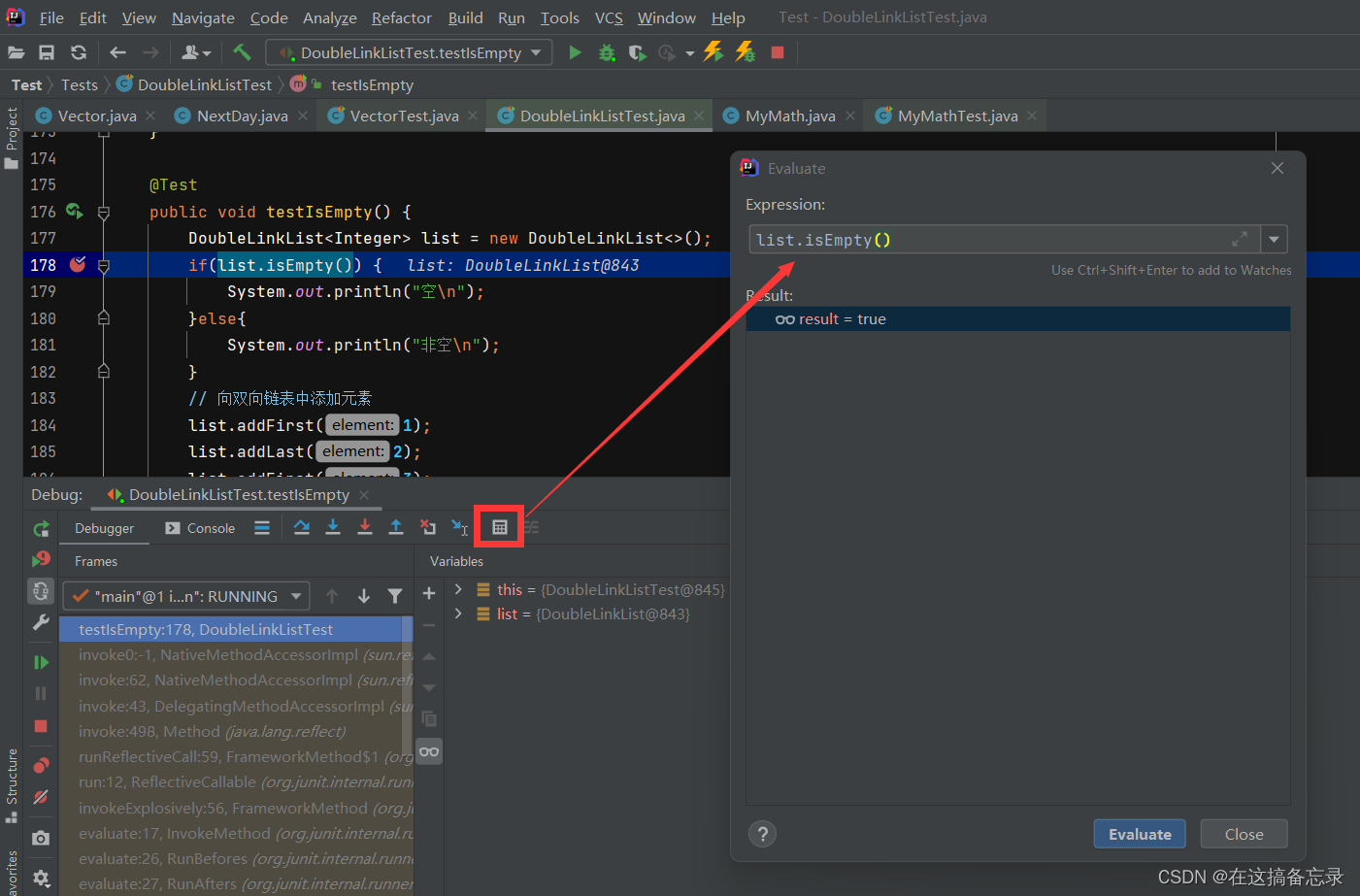1360x896 pixels.
Task: Toggle breakpoint on line 178
Action: (79, 264)
